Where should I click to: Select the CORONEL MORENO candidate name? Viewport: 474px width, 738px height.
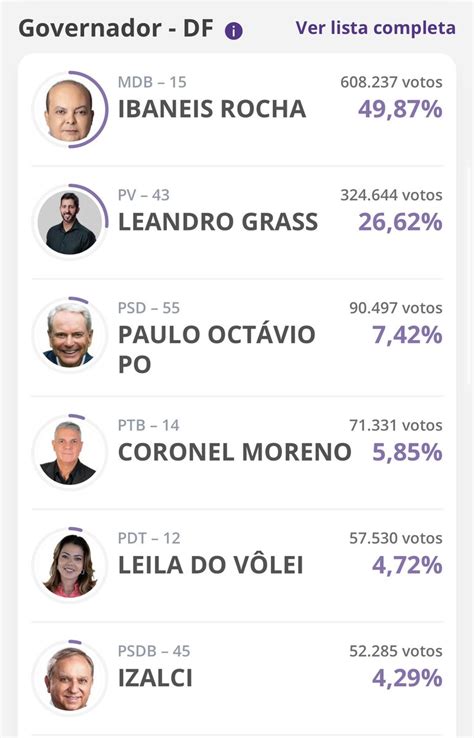pos(234,452)
